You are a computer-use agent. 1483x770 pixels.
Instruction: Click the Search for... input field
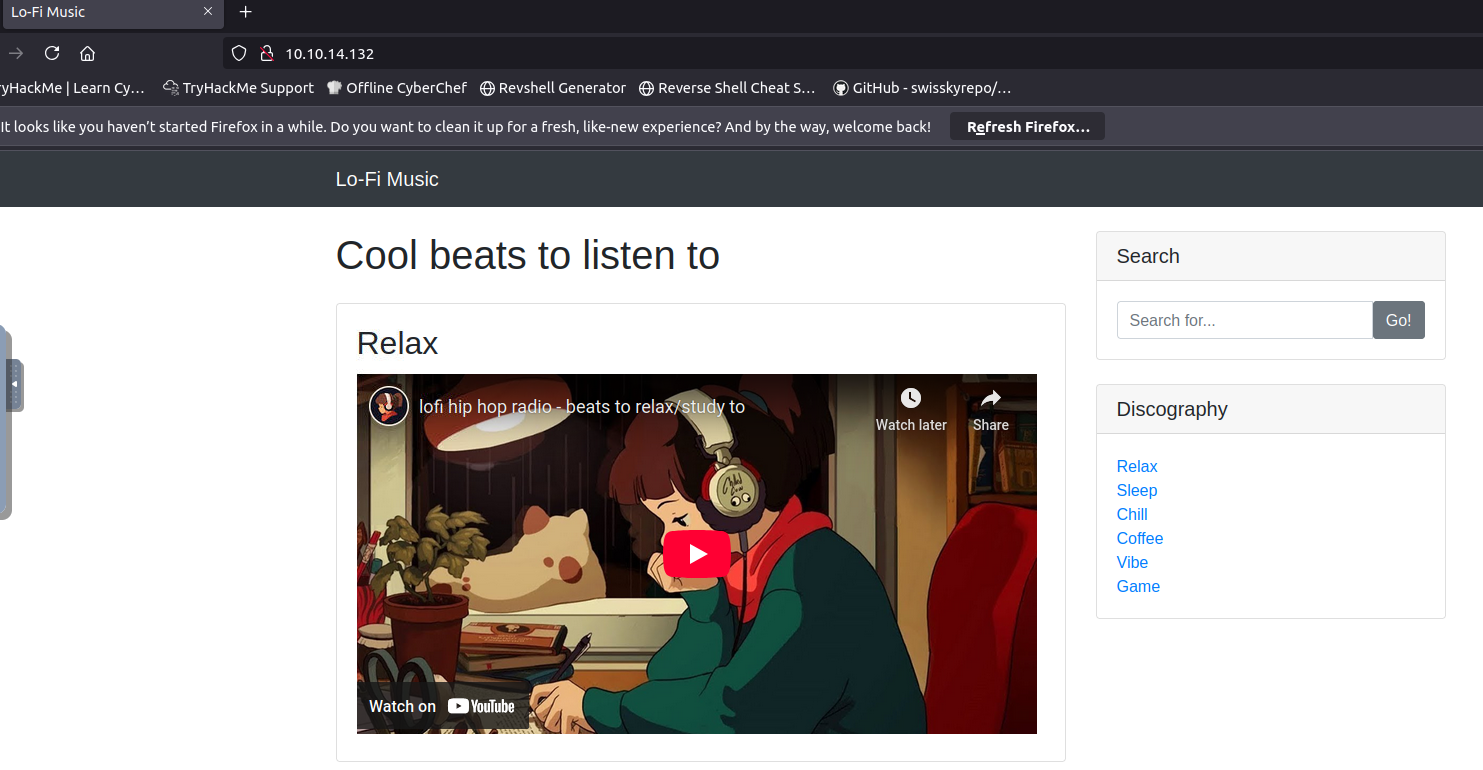click(x=1244, y=320)
